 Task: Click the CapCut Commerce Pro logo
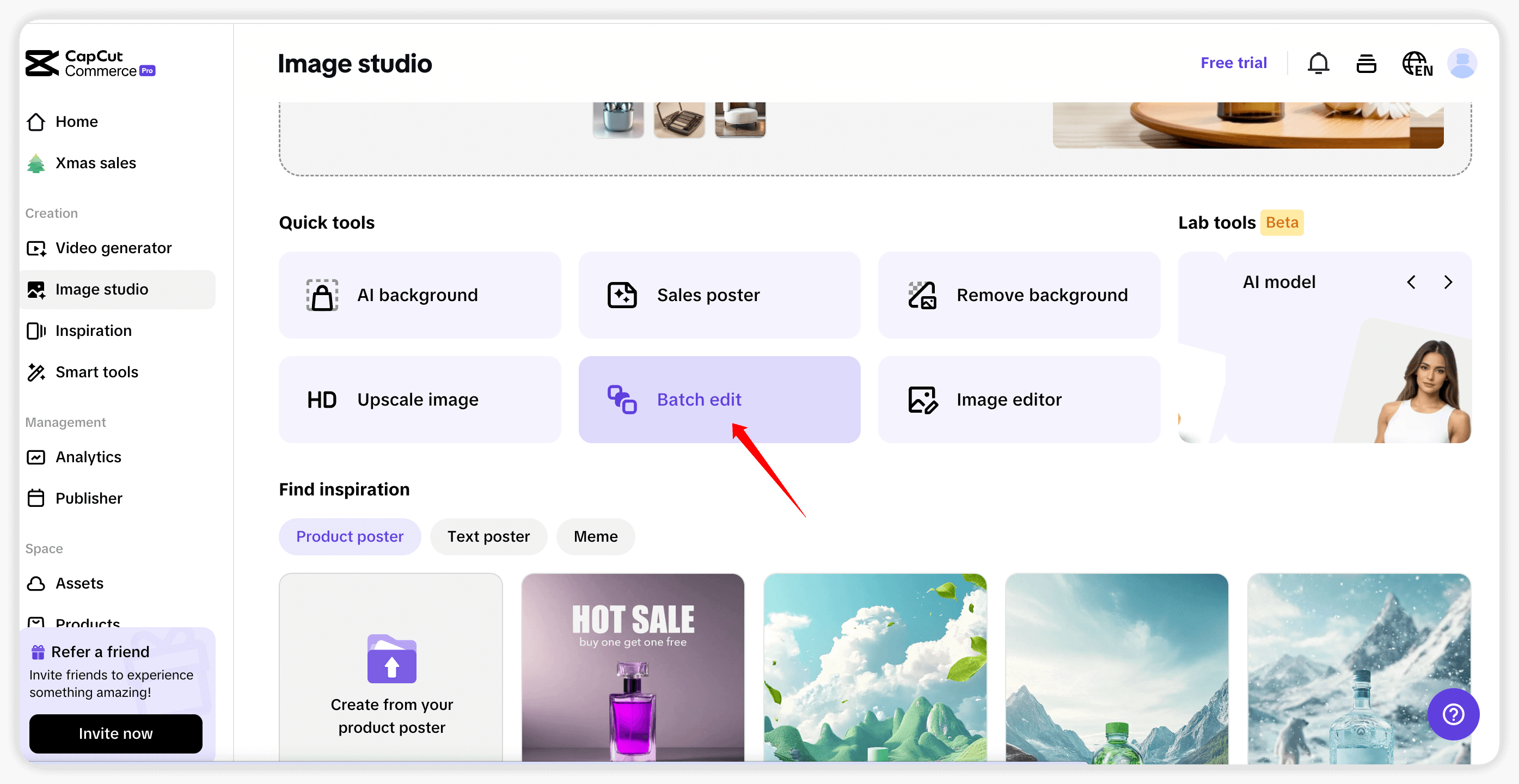[90, 63]
